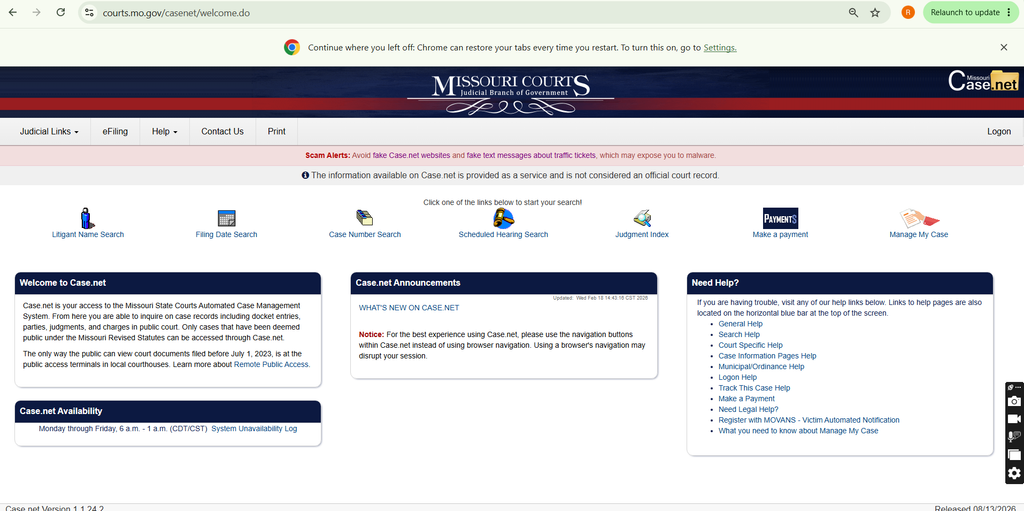Click the Case Number Search icon
This screenshot has height=511, width=1024.
coord(364,218)
